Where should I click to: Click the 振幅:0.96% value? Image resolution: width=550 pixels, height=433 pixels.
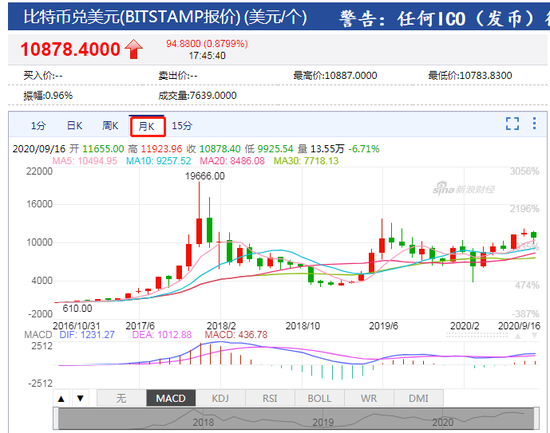tap(48, 95)
